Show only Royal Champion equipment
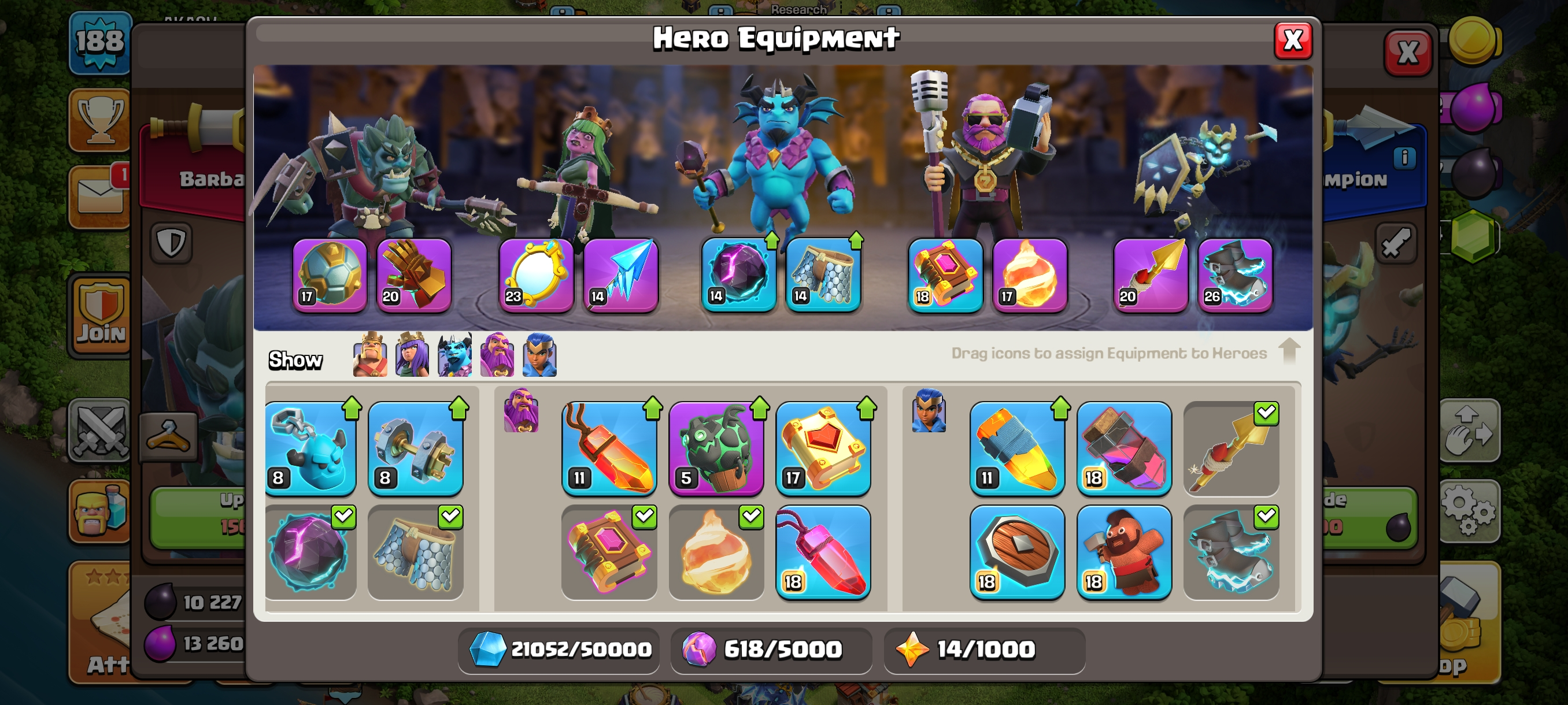This screenshot has height=705, width=1568. (x=539, y=355)
